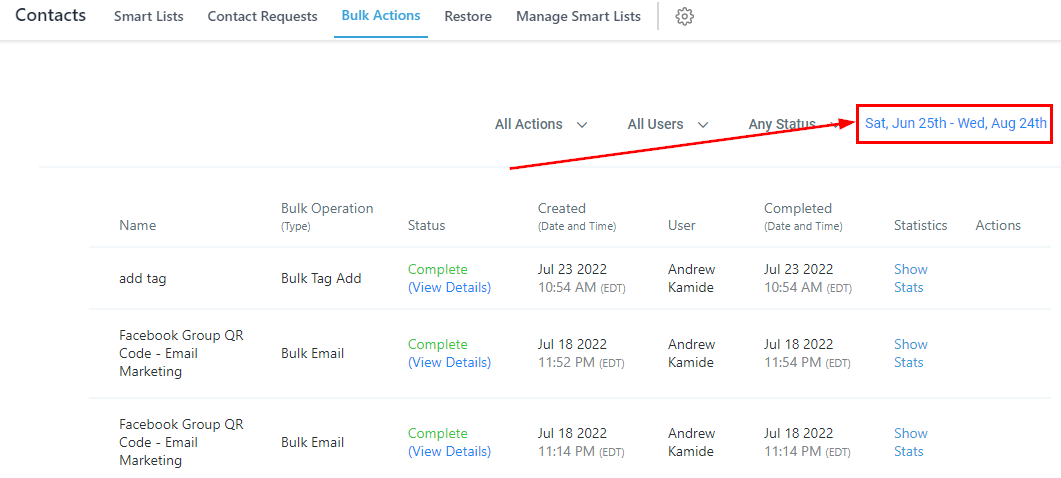Click the Created column header
The width and height of the screenshot is (1061, 478).
coord(561,209)
